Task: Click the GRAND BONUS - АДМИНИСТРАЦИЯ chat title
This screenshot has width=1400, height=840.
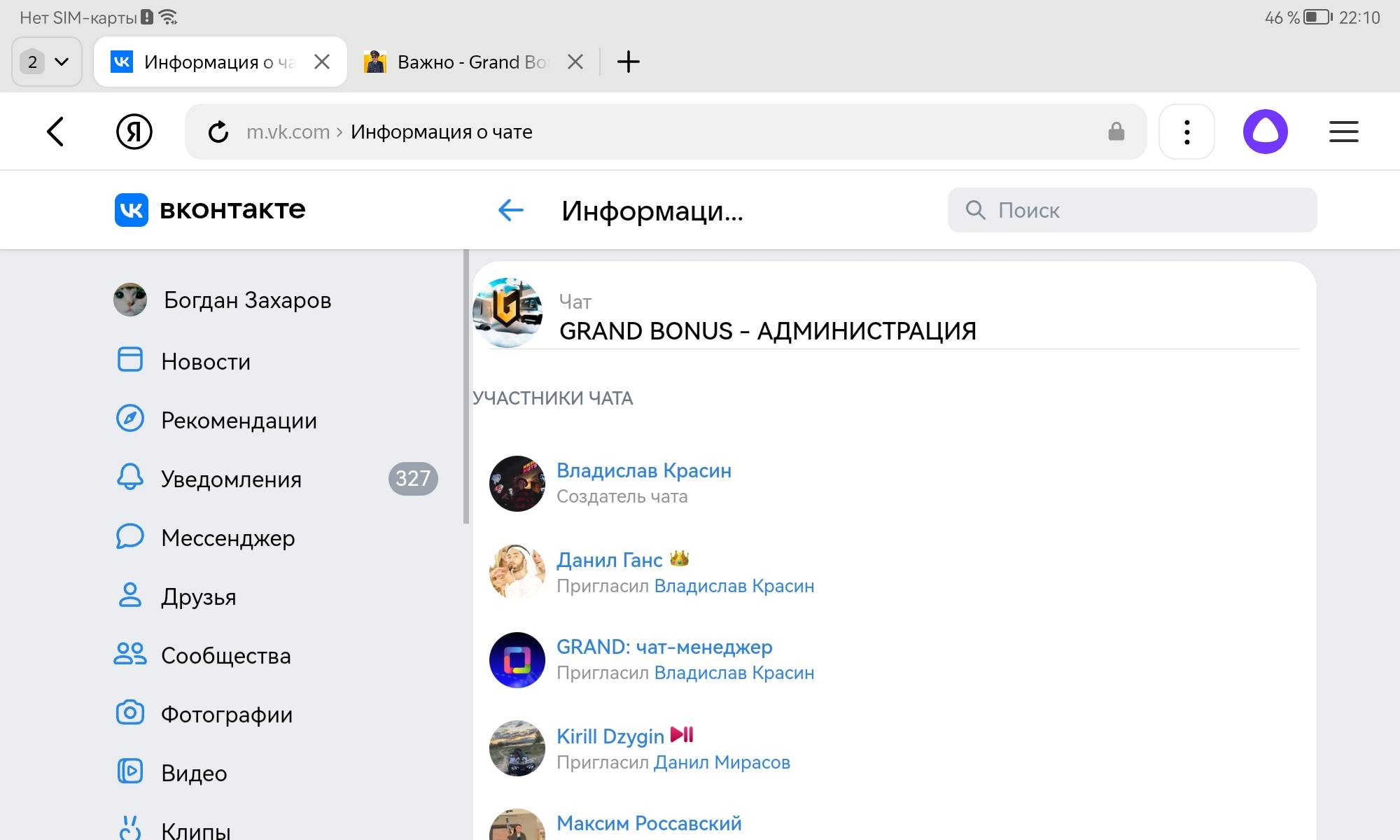Action: 768,331
